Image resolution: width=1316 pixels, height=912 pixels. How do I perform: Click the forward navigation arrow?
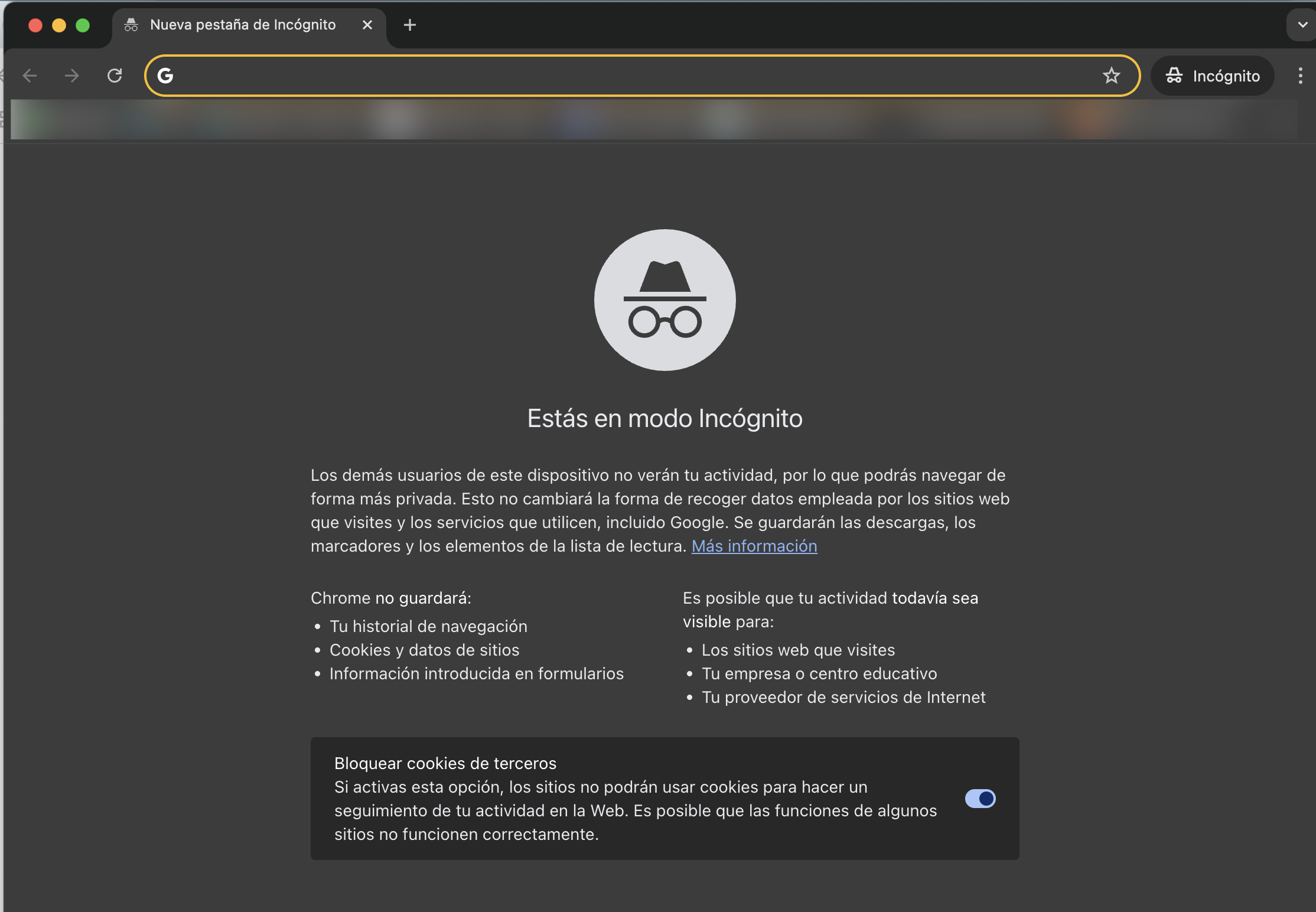71,76
